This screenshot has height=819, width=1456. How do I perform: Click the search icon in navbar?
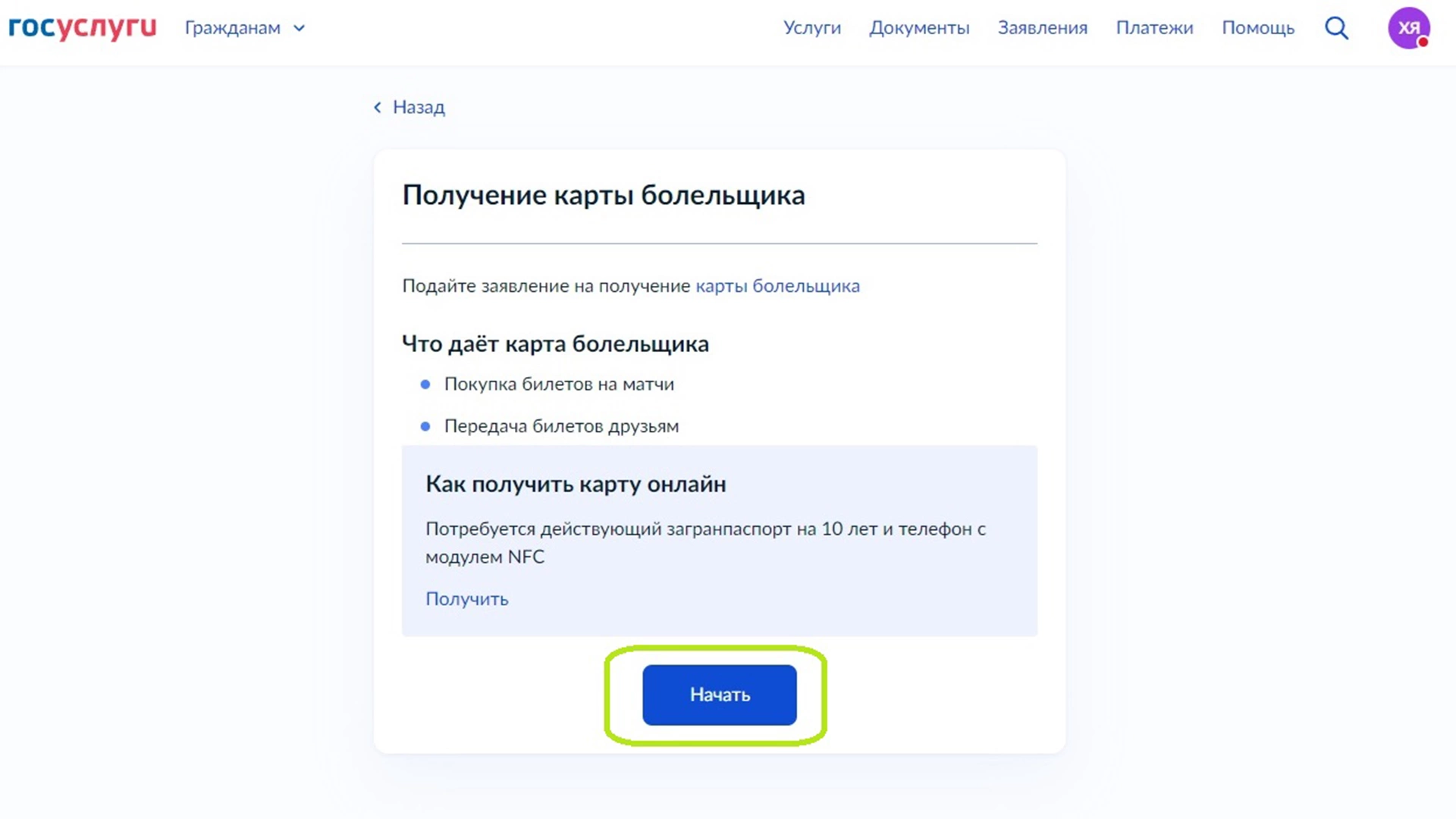(1337, 27)
